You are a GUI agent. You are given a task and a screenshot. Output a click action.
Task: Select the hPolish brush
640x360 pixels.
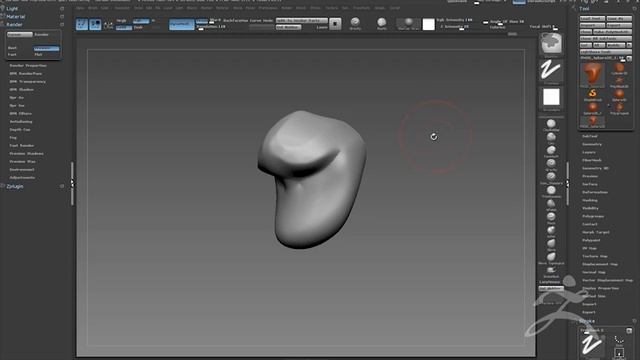tap(551, 204)
